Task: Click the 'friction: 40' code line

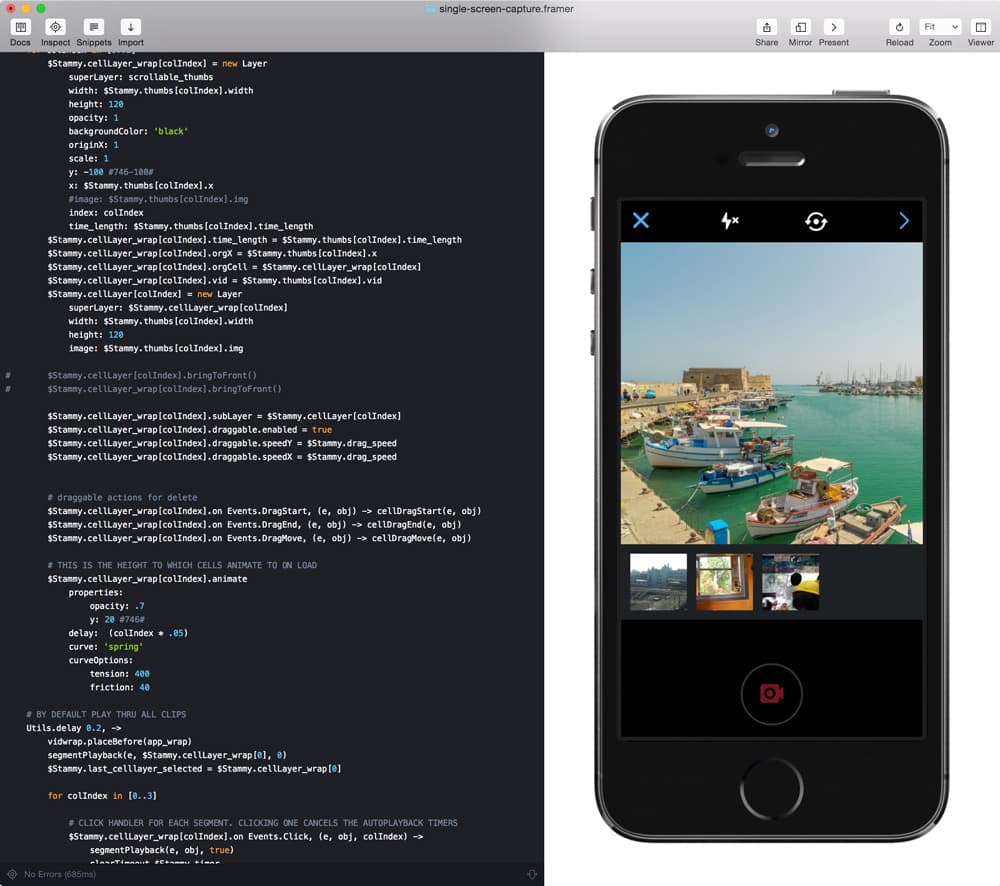Action: 120,688
